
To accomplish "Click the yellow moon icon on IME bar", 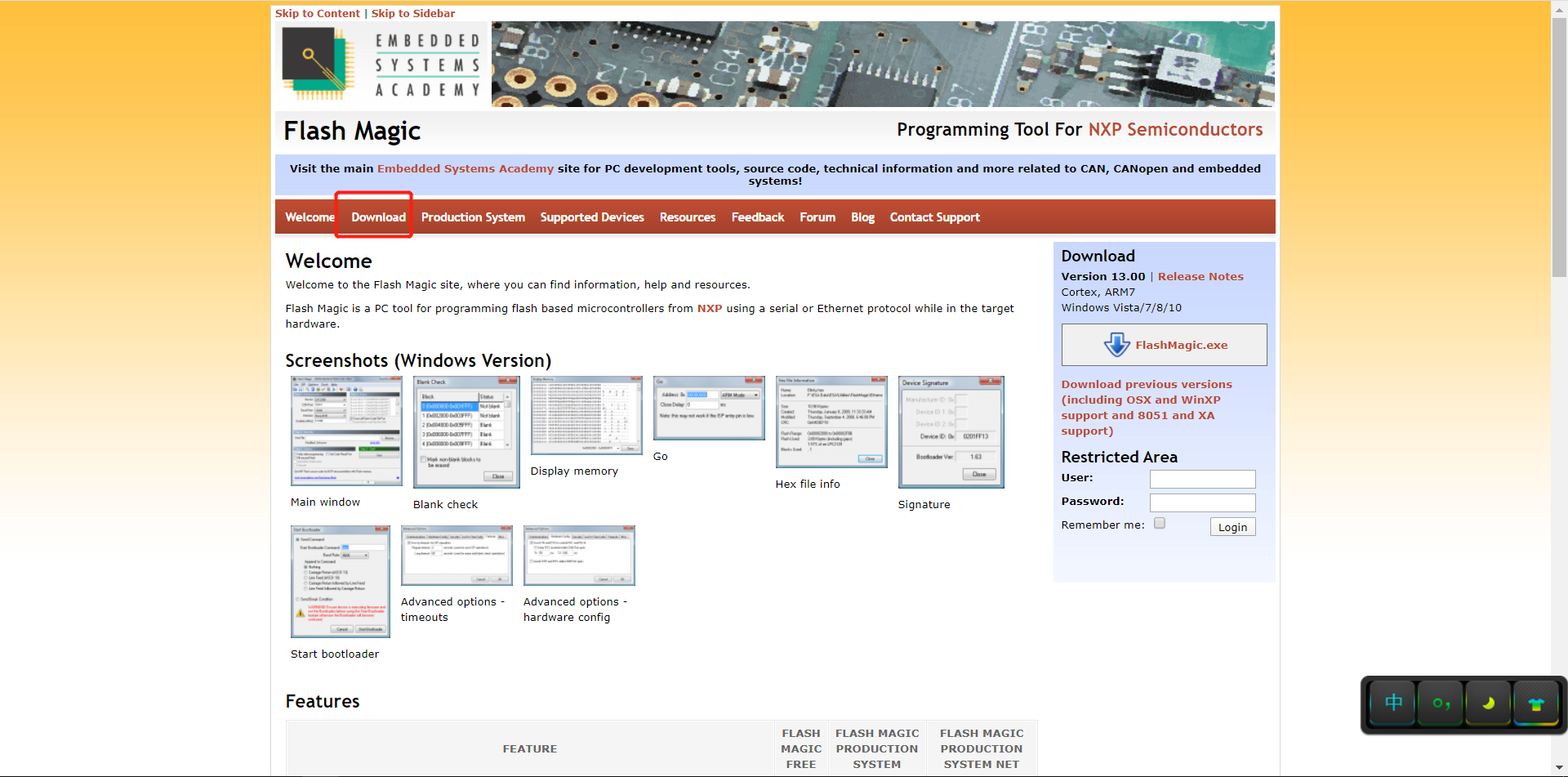I will (x=1488, y=703).
